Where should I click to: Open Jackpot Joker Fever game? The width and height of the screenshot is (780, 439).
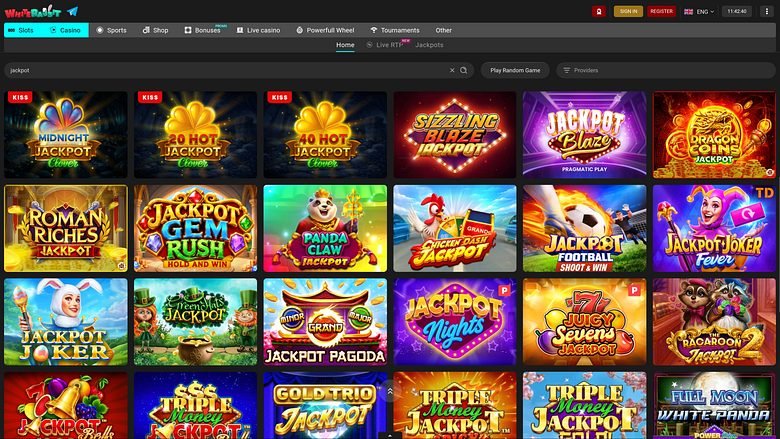[x=714, y=229]
